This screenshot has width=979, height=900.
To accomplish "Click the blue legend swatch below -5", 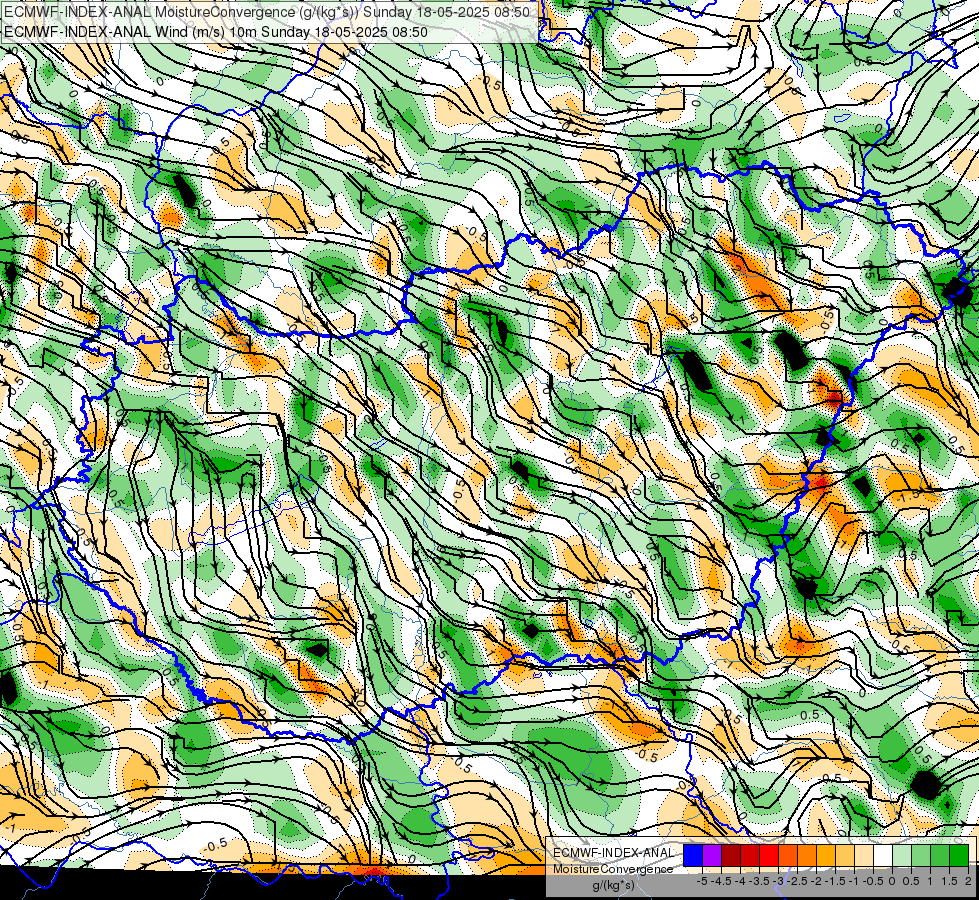I will click(693, 856).
